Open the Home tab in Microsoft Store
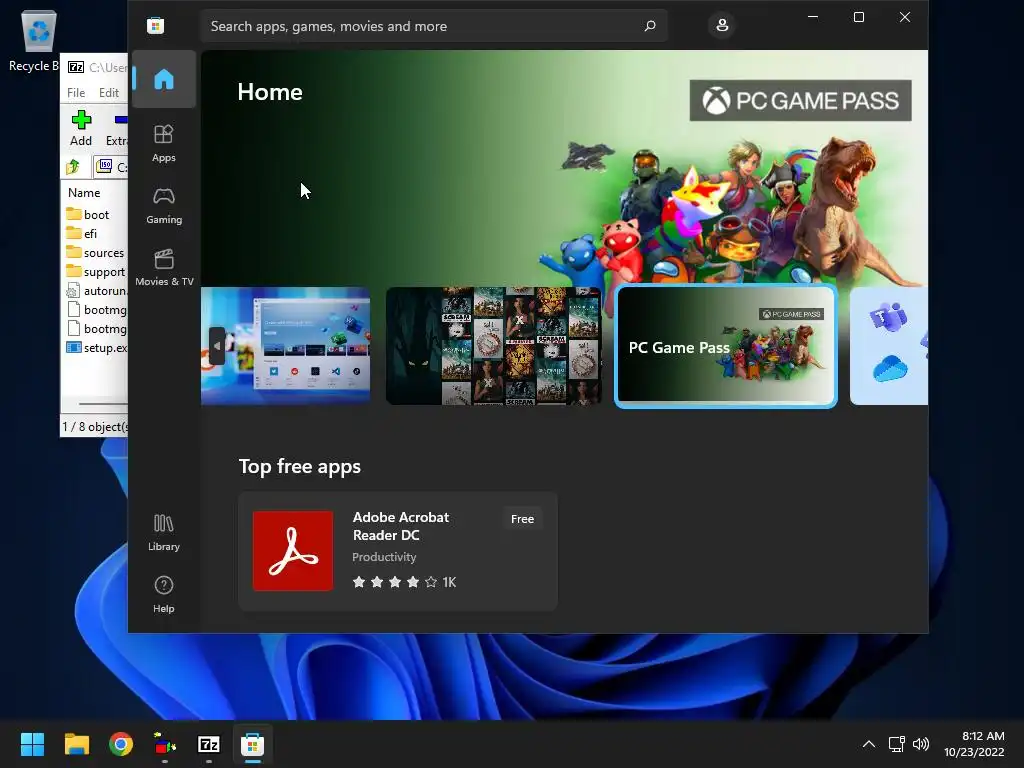The height and width of the screenshot is (768, 1024). tap(164, 79)
